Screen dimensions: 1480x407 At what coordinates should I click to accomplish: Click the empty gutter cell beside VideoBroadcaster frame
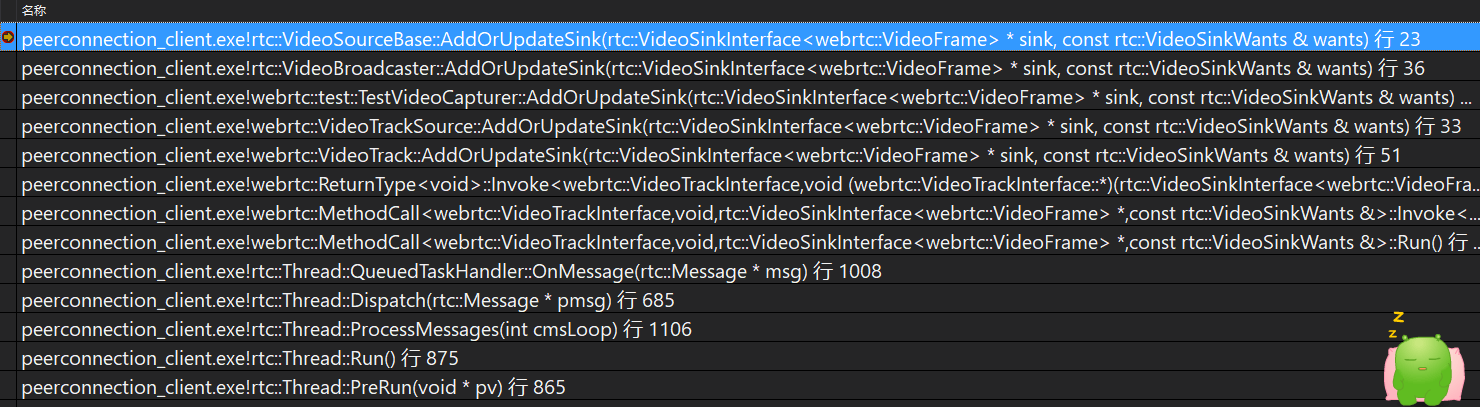9,68
